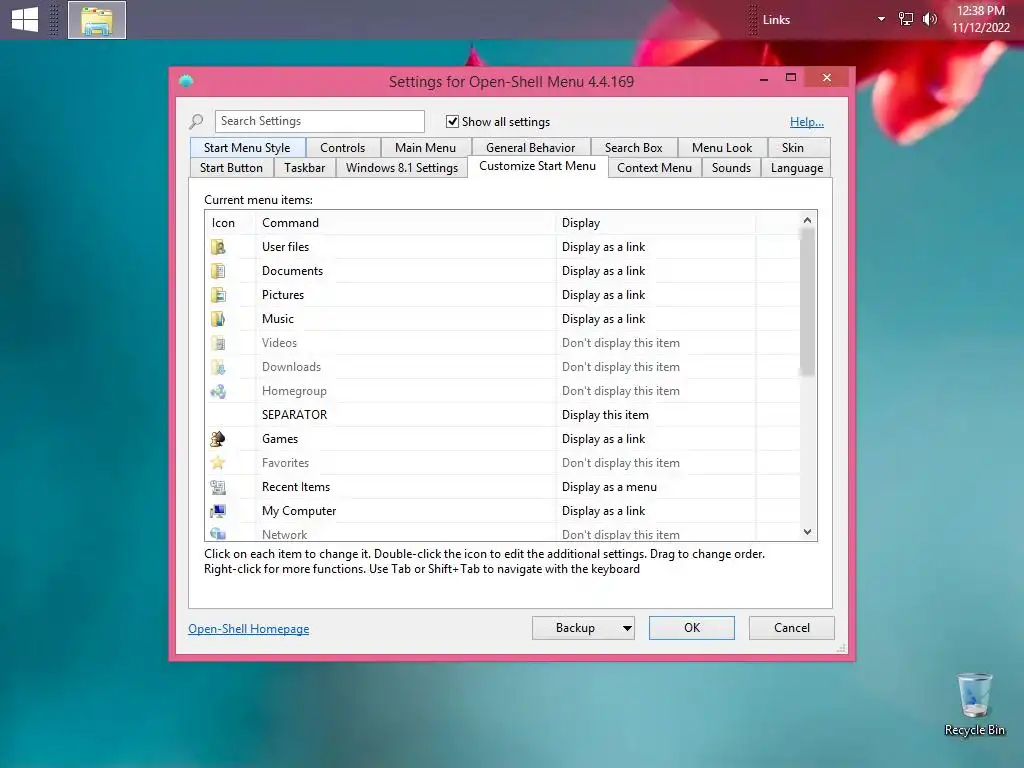Click the list's vertical scrollbar thumb

point(807,302)
